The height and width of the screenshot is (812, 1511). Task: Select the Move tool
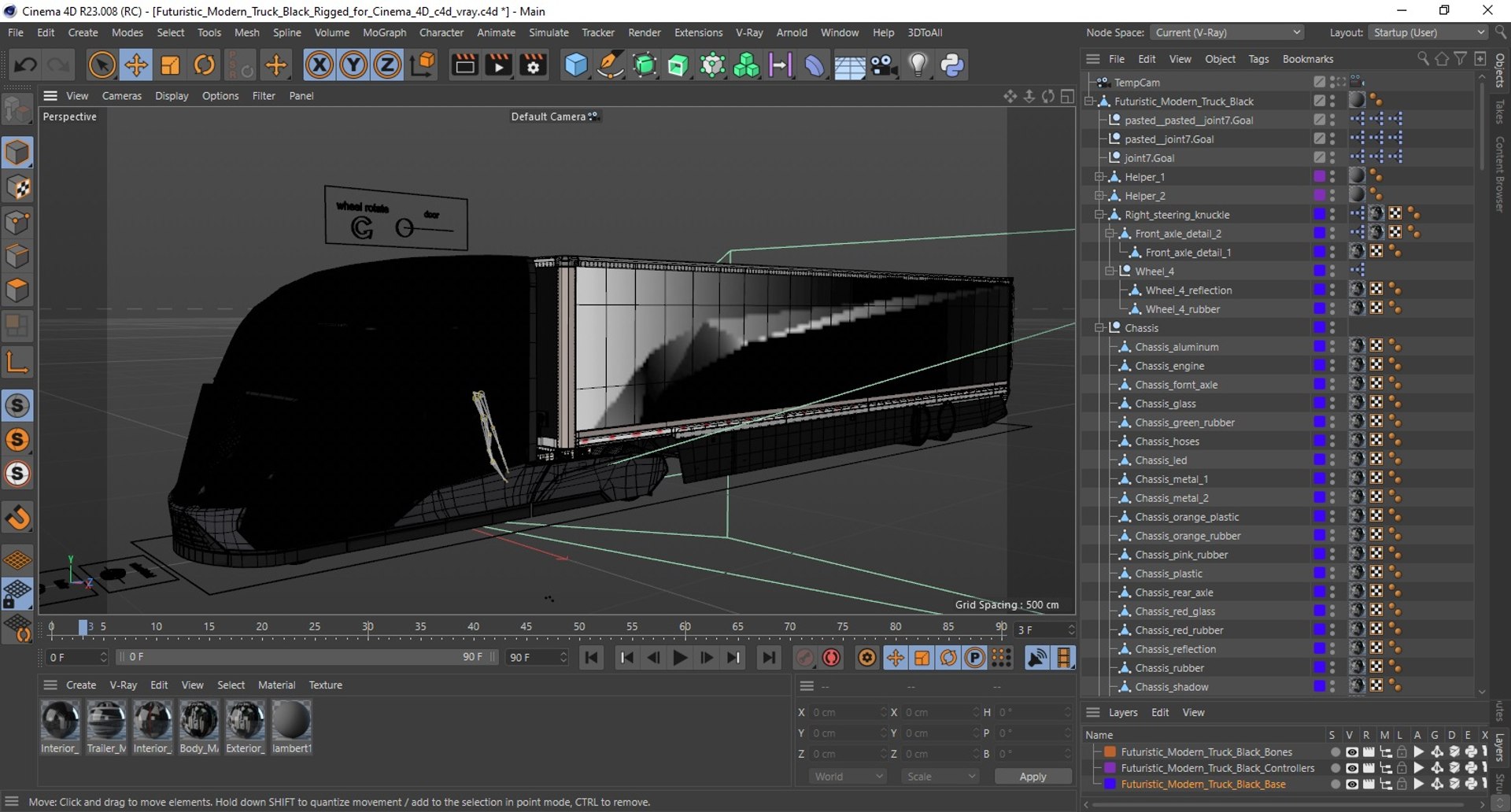click(x=136, y=65)
